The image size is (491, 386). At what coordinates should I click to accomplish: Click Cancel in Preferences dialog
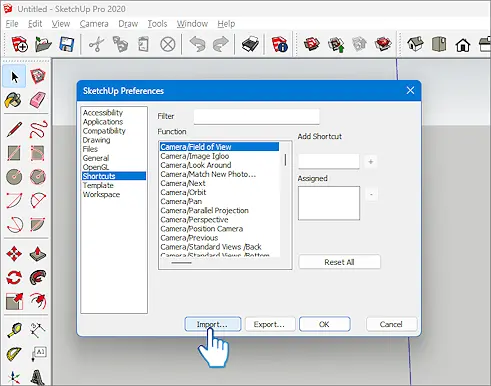click(391, 324)
